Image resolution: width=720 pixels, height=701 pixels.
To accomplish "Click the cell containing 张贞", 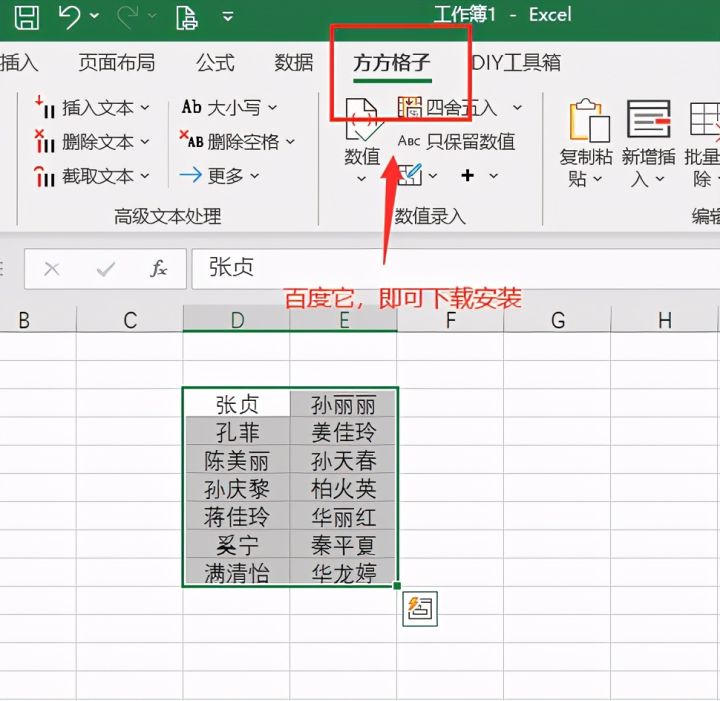I will click(x=236, y=404).
